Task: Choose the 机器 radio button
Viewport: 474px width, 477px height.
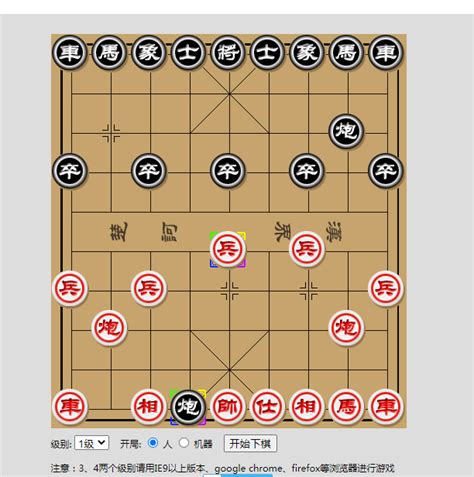Action: [x=184, y=443]
